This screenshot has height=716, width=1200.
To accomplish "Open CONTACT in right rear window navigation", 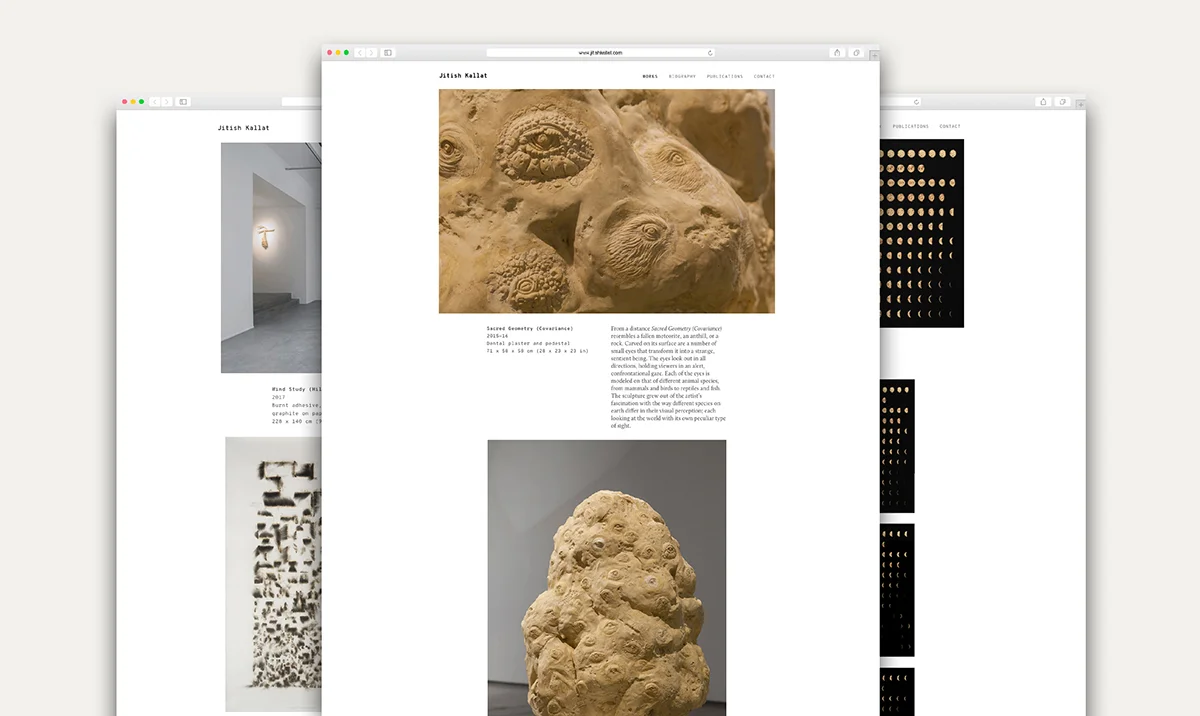I will coord(950,127).
